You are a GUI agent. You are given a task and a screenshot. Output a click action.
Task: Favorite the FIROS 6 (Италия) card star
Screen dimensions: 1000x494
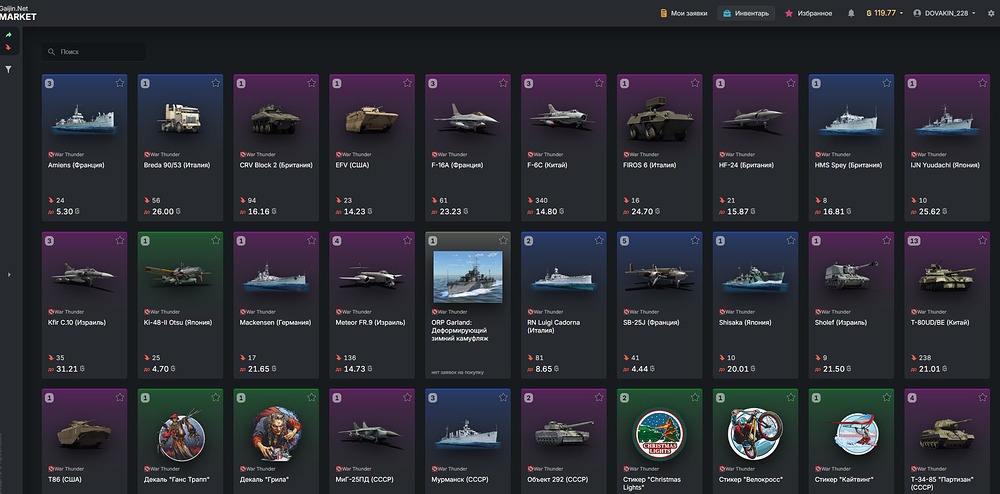click(x=695, y=83)
